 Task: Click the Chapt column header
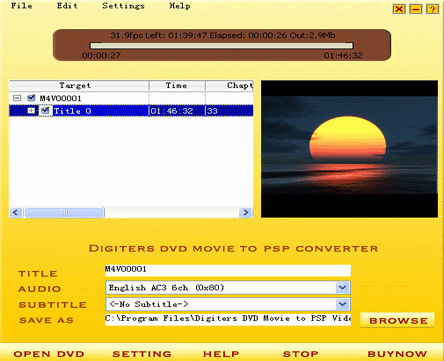point(229,86)
